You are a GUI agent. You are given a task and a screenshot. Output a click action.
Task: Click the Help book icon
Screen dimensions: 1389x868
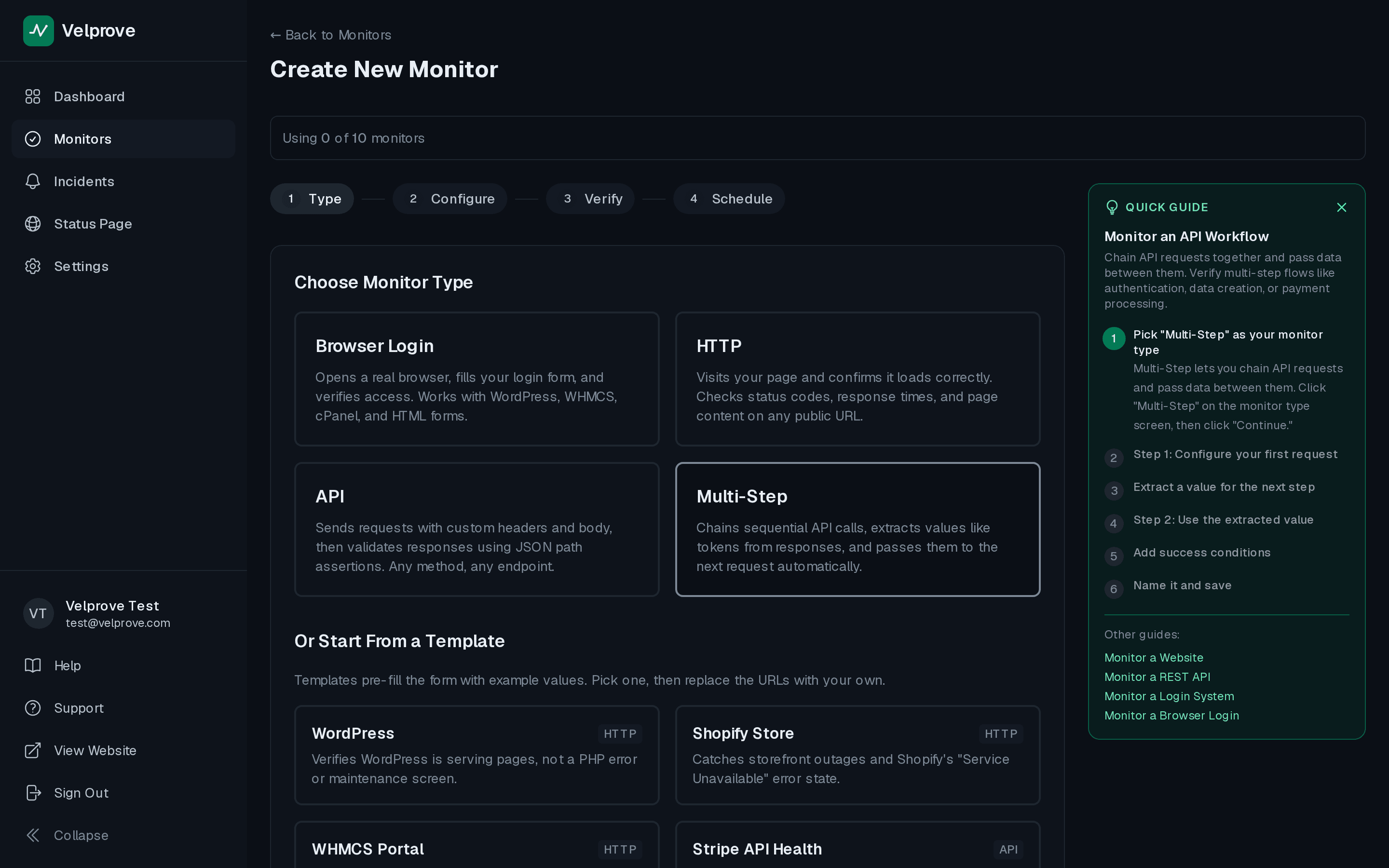pyautogui.click(x=33, y=665)
